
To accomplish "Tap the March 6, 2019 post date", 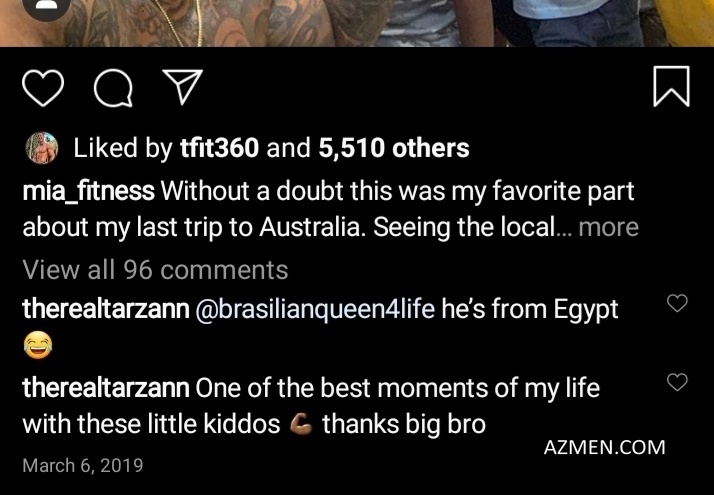I will [x=82, y=465].
